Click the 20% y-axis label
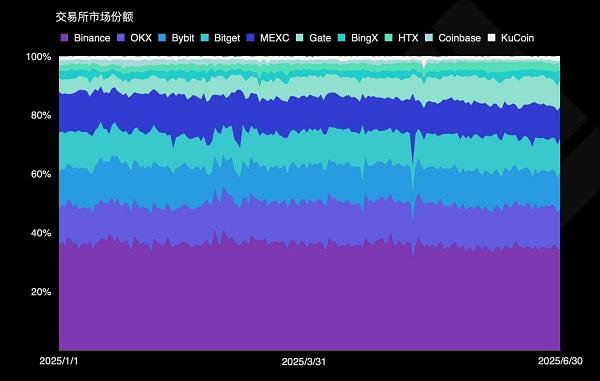600x381 pixels. 41,292
